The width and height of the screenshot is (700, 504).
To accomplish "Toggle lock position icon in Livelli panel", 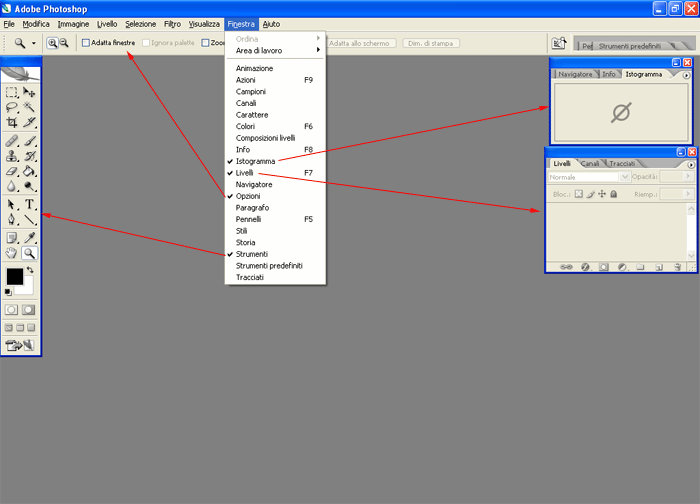I will (602, 194).
